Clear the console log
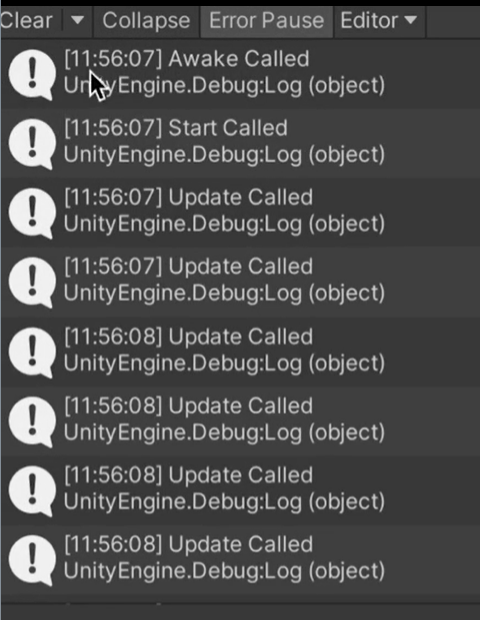Image resolution: width=480 pixels, height=620 pixels. click(x=26, y=21)
